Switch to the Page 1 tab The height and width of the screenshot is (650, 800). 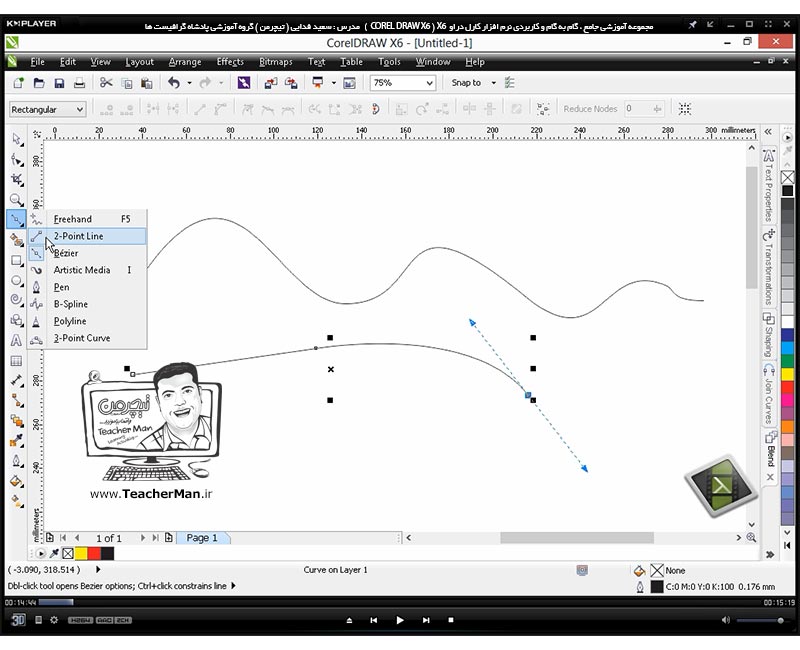[x=202, y=538]
